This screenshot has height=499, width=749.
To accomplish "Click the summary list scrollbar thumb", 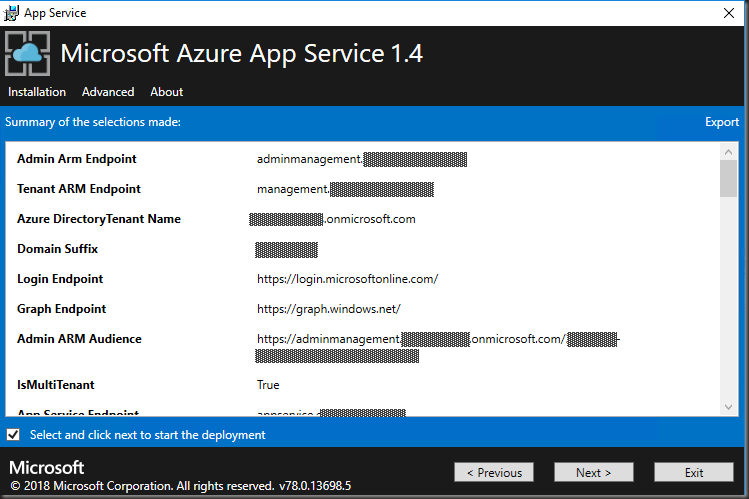I will point(729,178).
